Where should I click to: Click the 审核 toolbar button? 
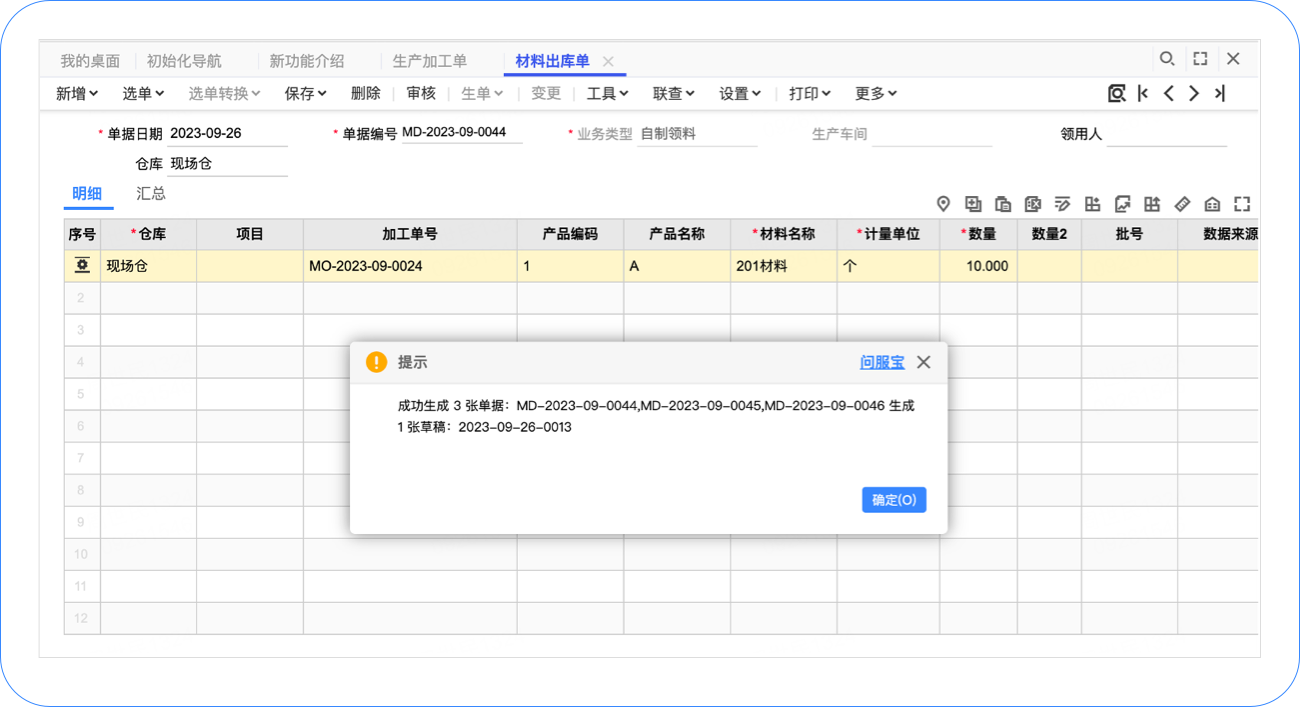[x=421, y=93]
